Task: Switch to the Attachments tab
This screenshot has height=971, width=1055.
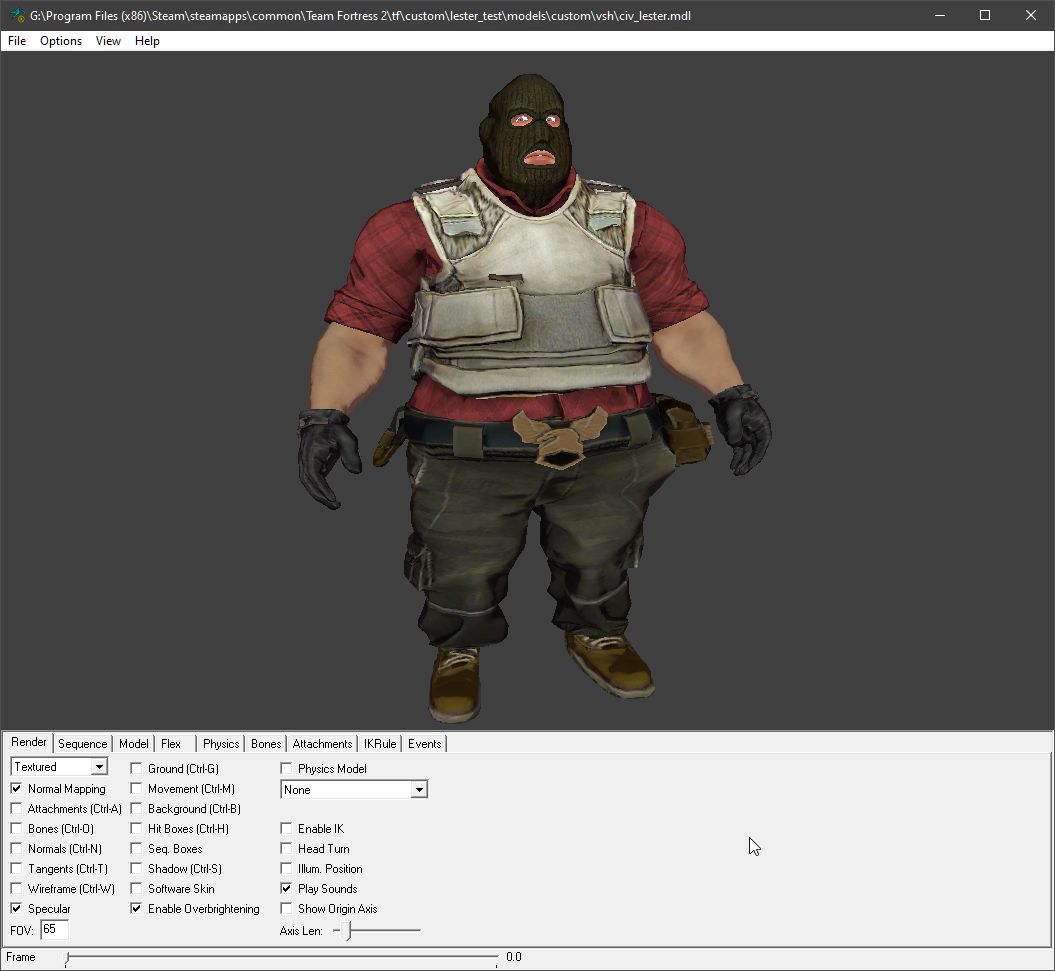Action: point(322,744)
